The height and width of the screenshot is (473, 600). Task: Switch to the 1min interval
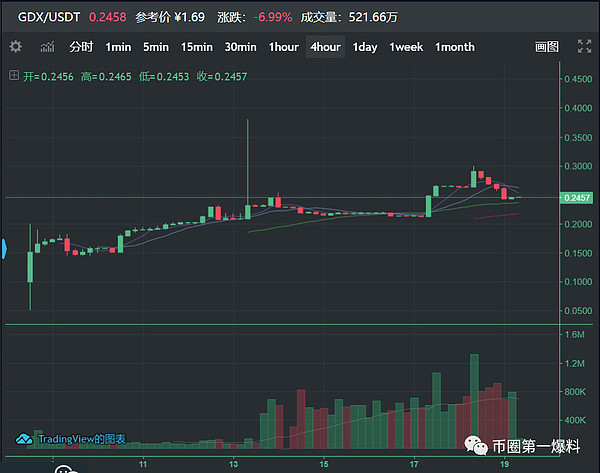[x=118, y=47]
